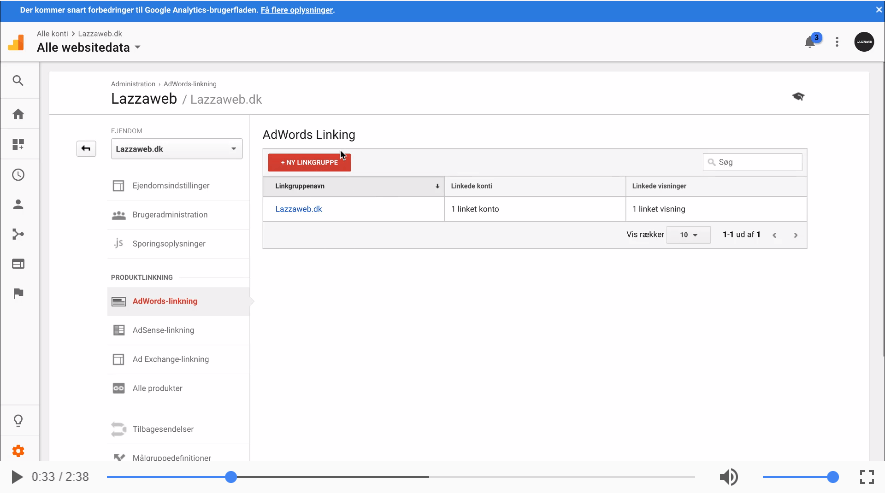Click the graduation cap help icon

click(x=797, y=96)
